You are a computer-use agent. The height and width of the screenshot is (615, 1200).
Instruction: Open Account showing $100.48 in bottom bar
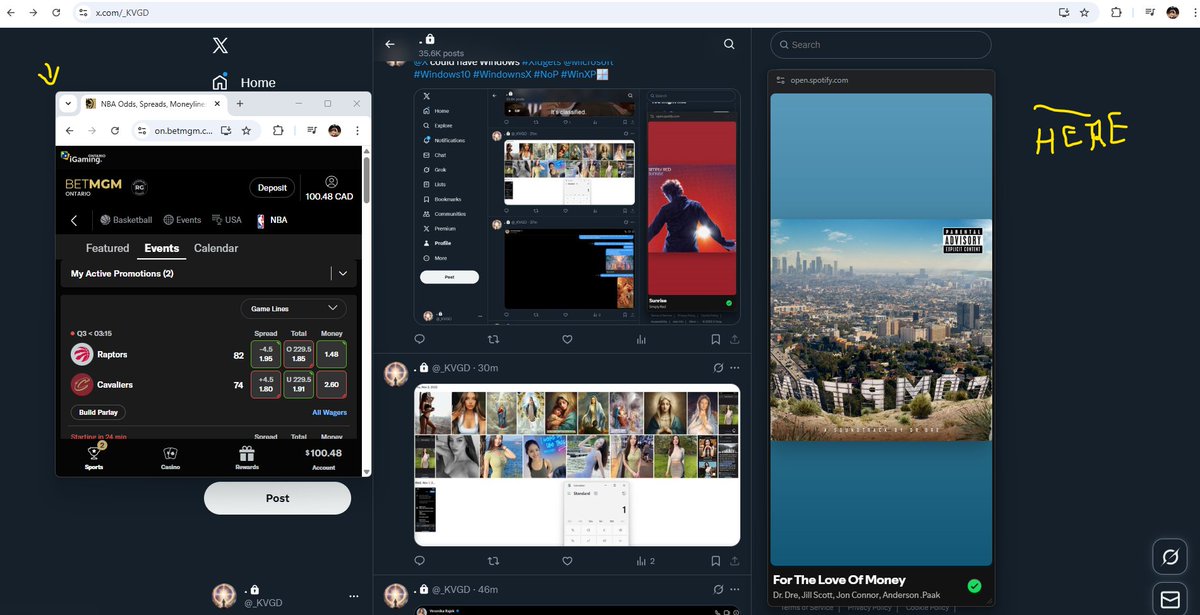(x=324, y=458)
